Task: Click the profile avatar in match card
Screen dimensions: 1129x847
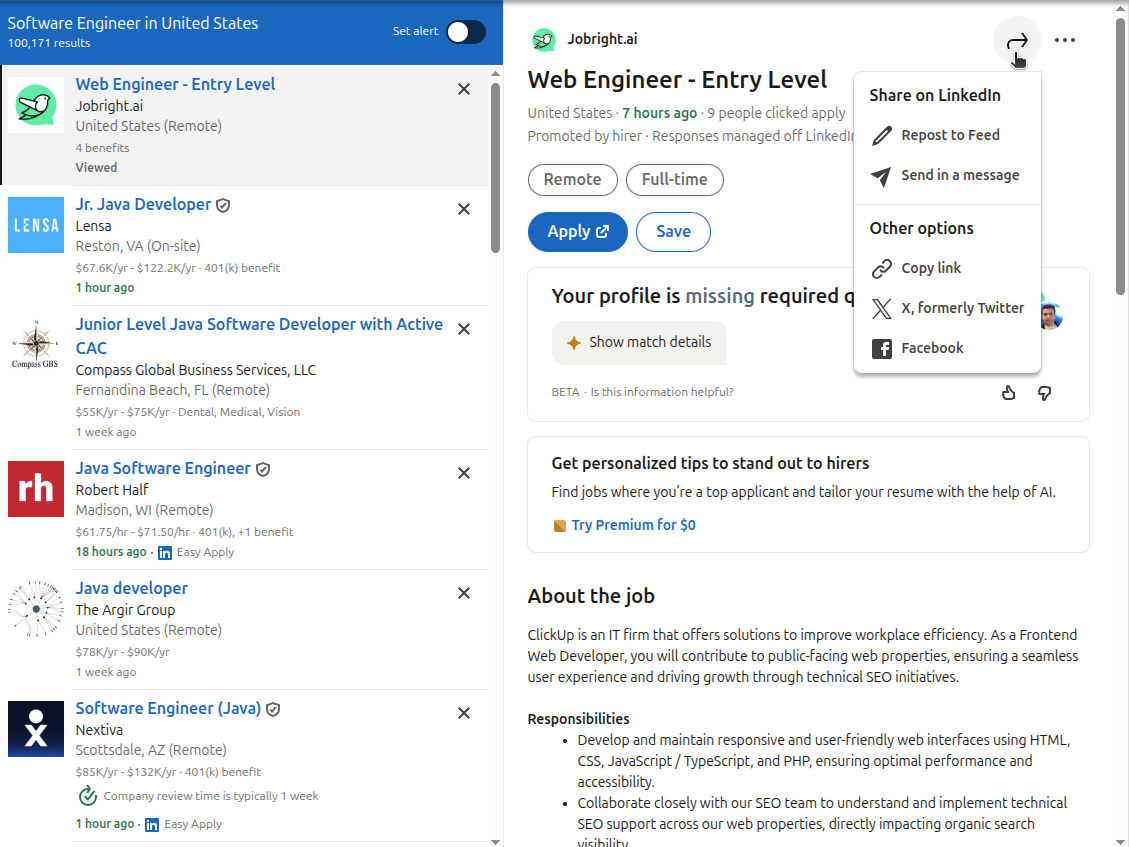Action: (x=1051, y=315)
